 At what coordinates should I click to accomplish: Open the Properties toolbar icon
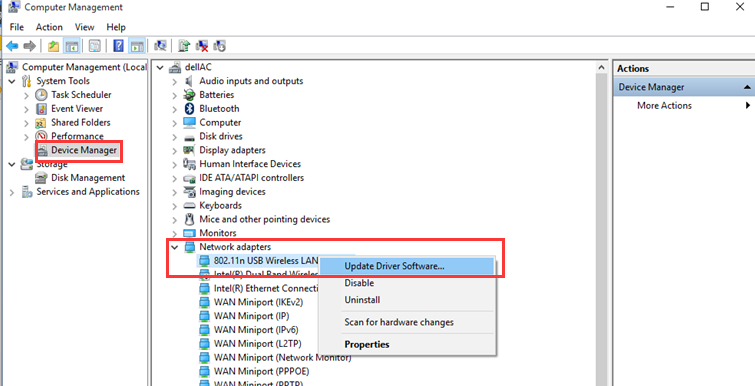95,46
